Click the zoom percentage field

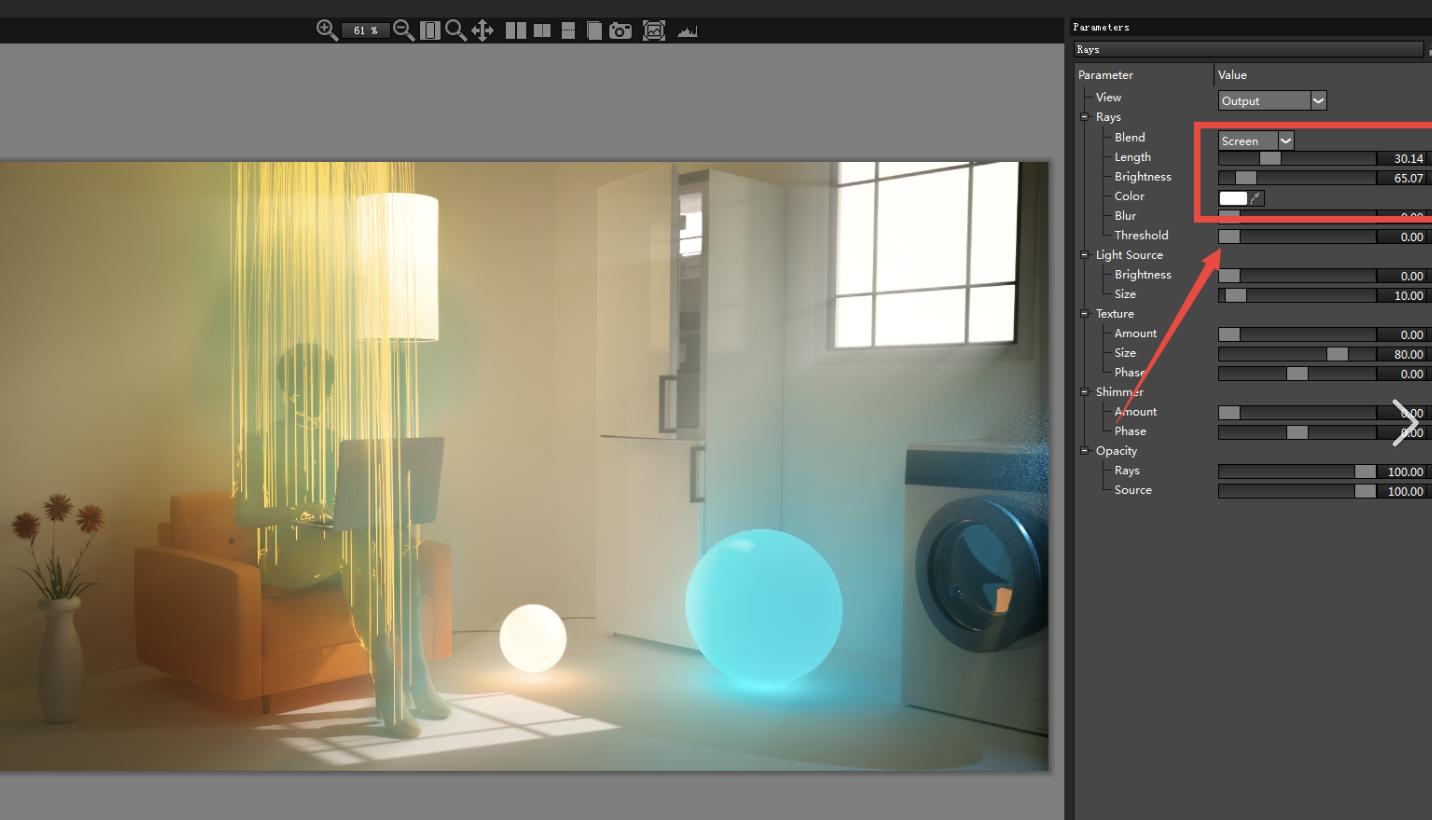tap(365, 31)
